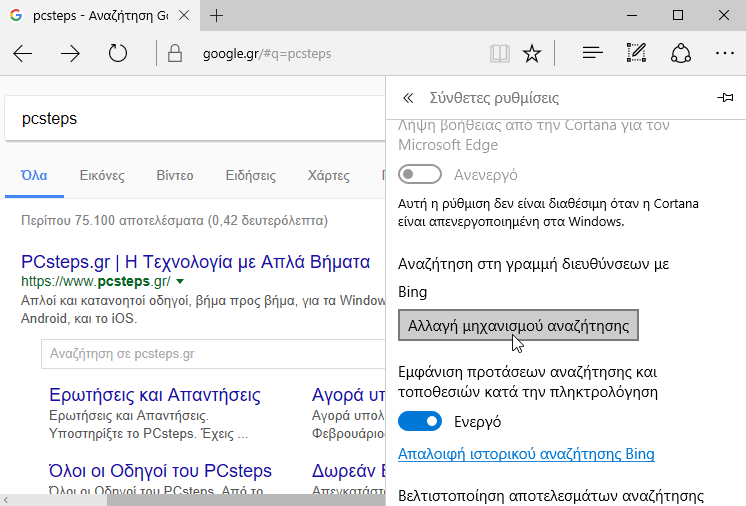746x506 pixels.
Task: Open the Hub lines icon
Action: (592, 53)
